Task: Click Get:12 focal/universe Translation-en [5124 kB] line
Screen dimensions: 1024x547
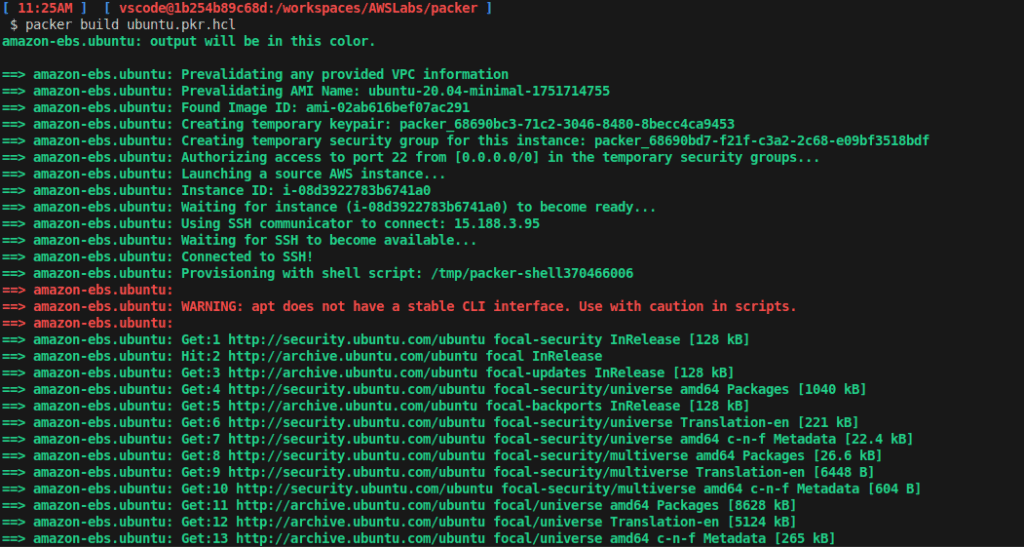Action: point(399,522)
